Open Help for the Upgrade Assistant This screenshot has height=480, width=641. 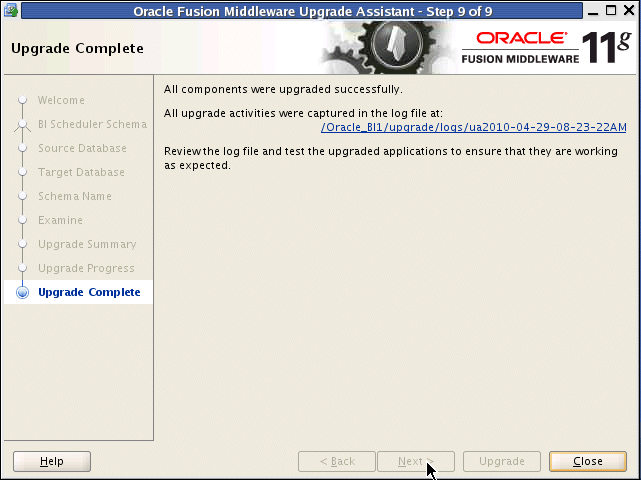(x=52, y=461)
